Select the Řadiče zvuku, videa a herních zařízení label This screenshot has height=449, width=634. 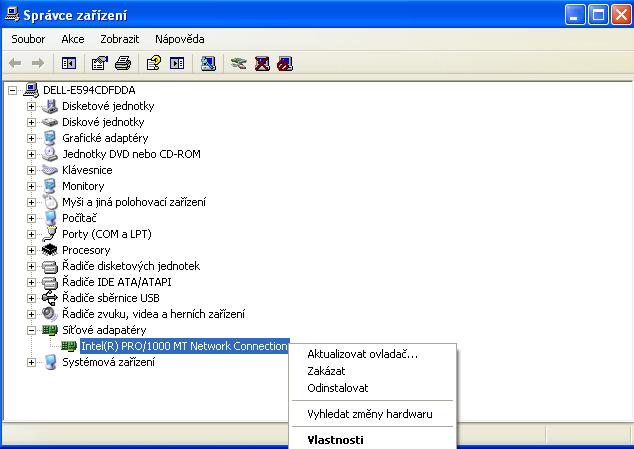click(153, 314)
